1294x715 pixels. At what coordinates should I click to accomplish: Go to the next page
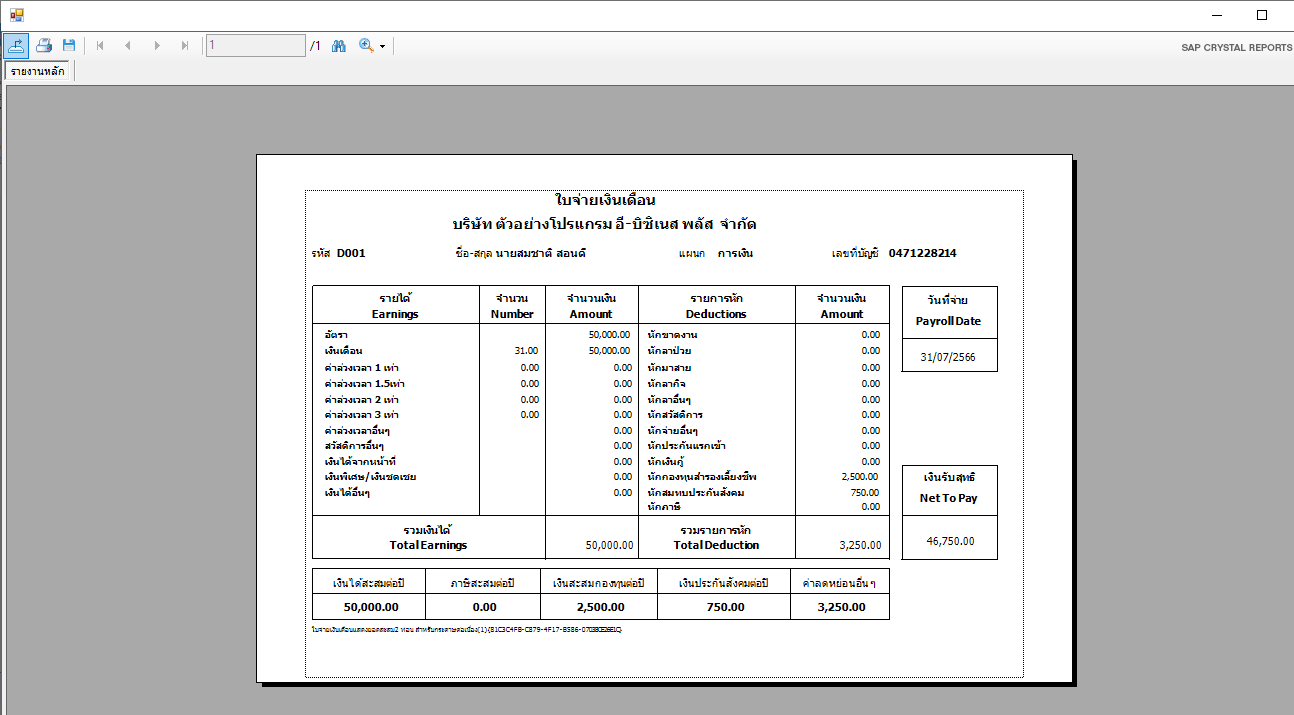click(x=157, y=45)
